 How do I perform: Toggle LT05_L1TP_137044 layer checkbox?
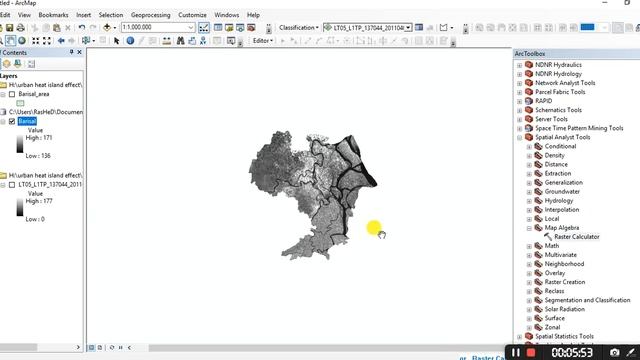(12, 185)
